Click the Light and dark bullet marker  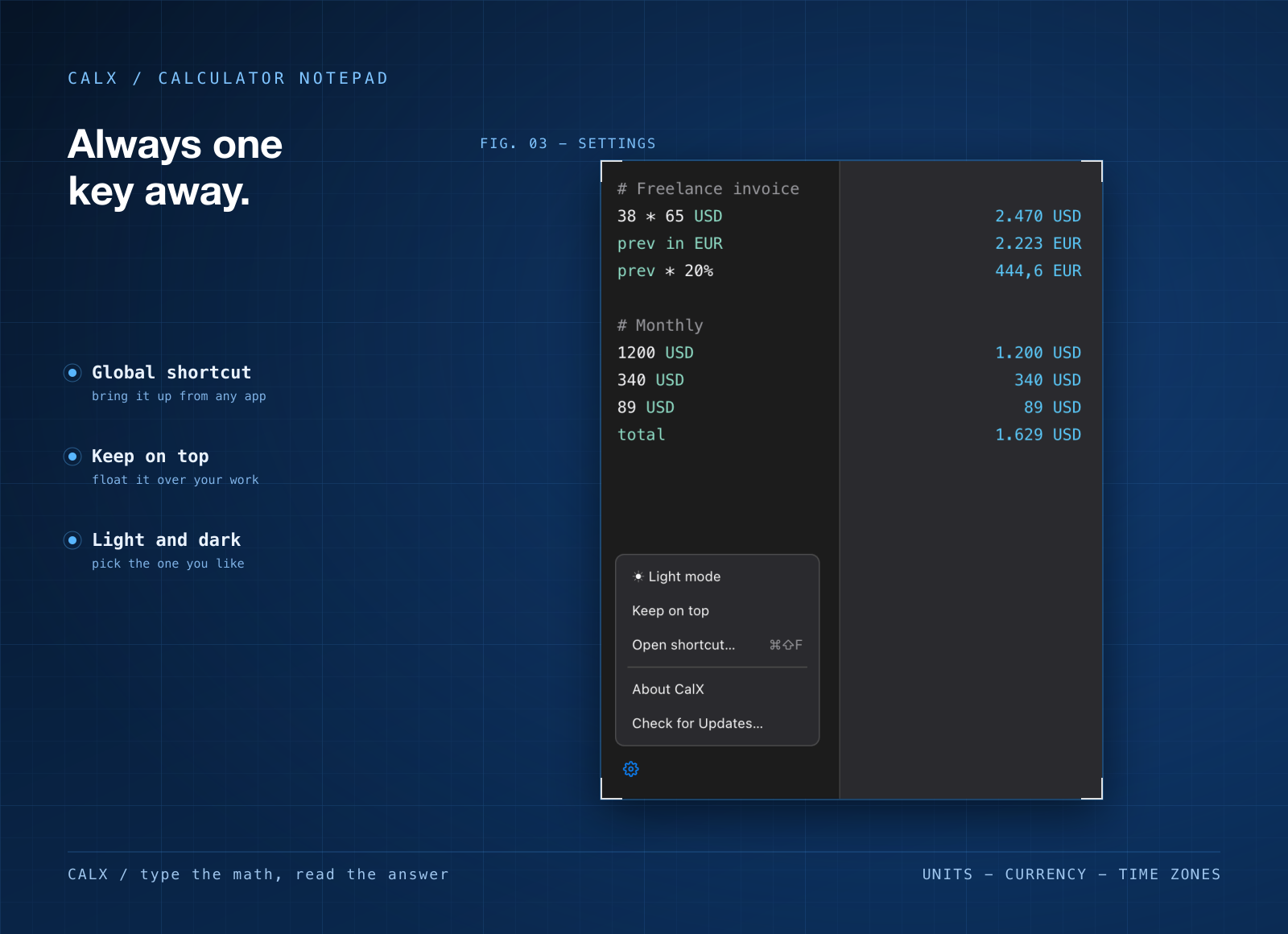(x=72, y=540)
